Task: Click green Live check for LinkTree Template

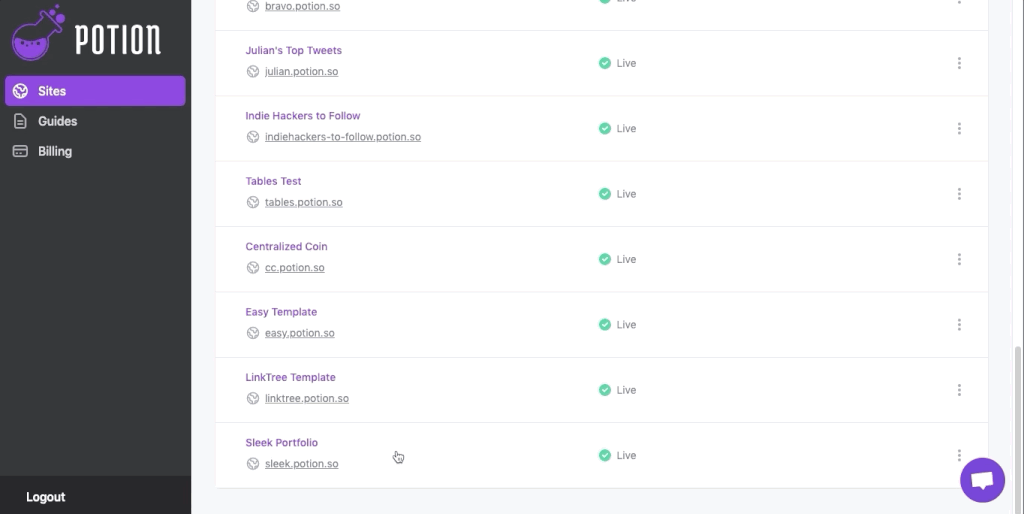Action: coord(605,390)
